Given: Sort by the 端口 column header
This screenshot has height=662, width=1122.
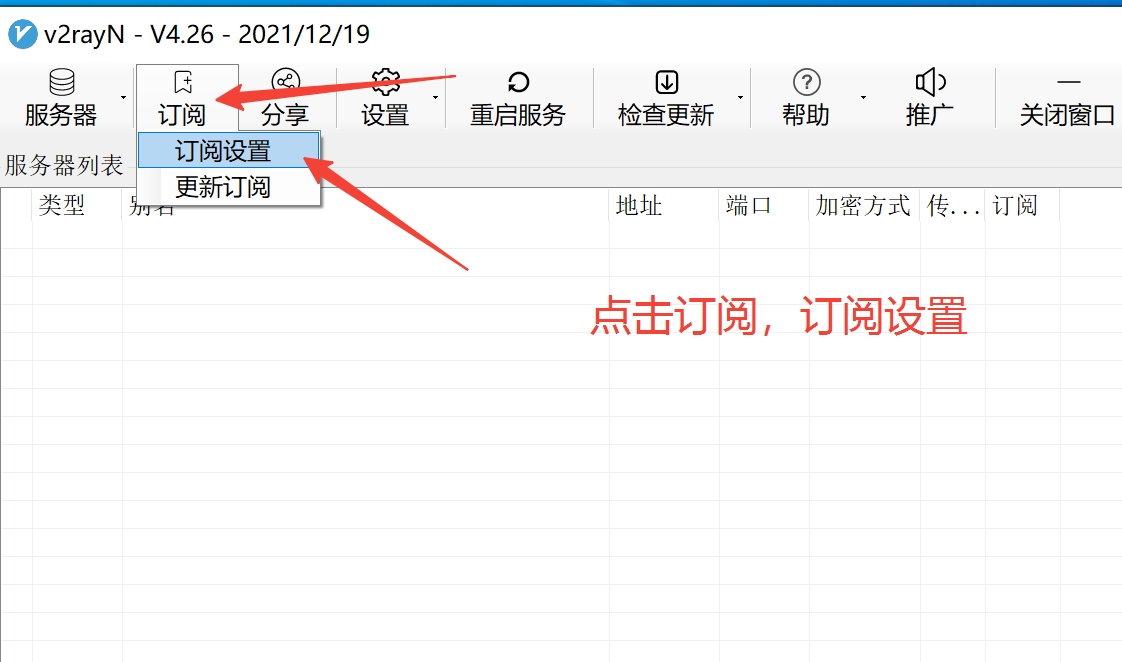Looking at the screenshot, I should click(764, 206).
